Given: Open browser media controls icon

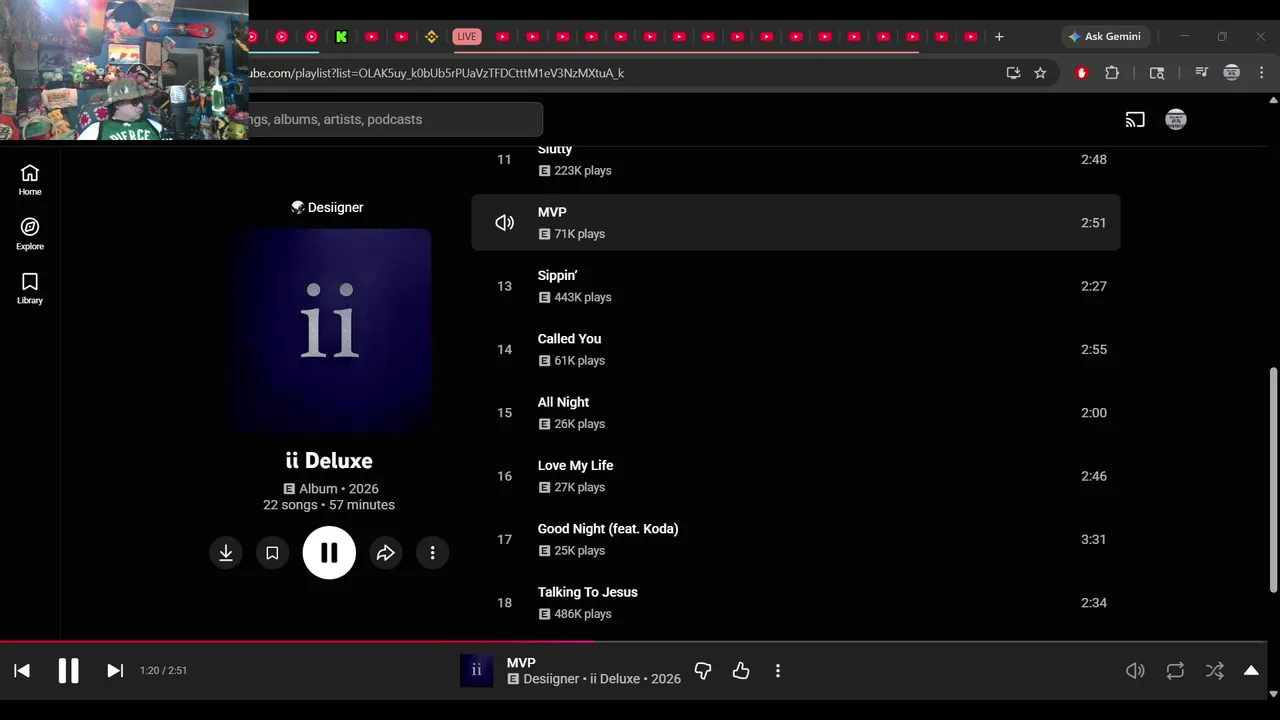Looking at the screenshot, I should [x=1201, y=73].
